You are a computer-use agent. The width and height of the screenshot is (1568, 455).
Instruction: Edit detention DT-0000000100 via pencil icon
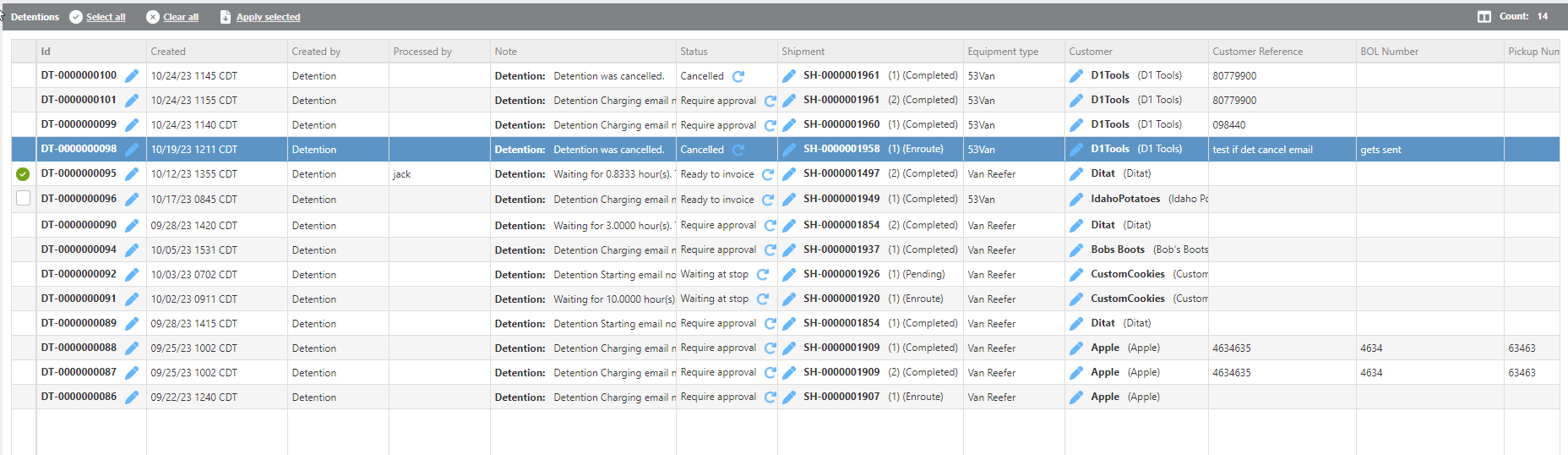coord(132,76)
